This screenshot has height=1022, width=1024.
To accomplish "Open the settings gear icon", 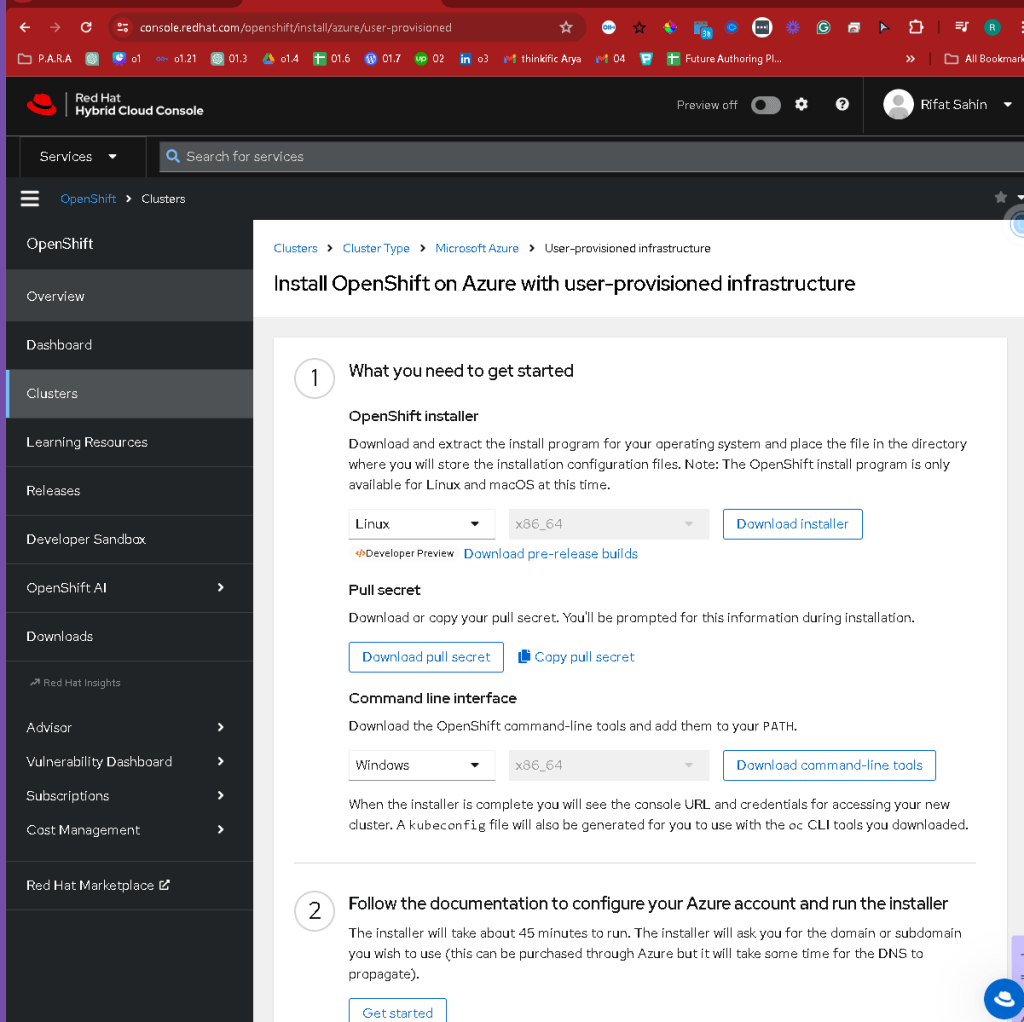I will click(801, 104).
